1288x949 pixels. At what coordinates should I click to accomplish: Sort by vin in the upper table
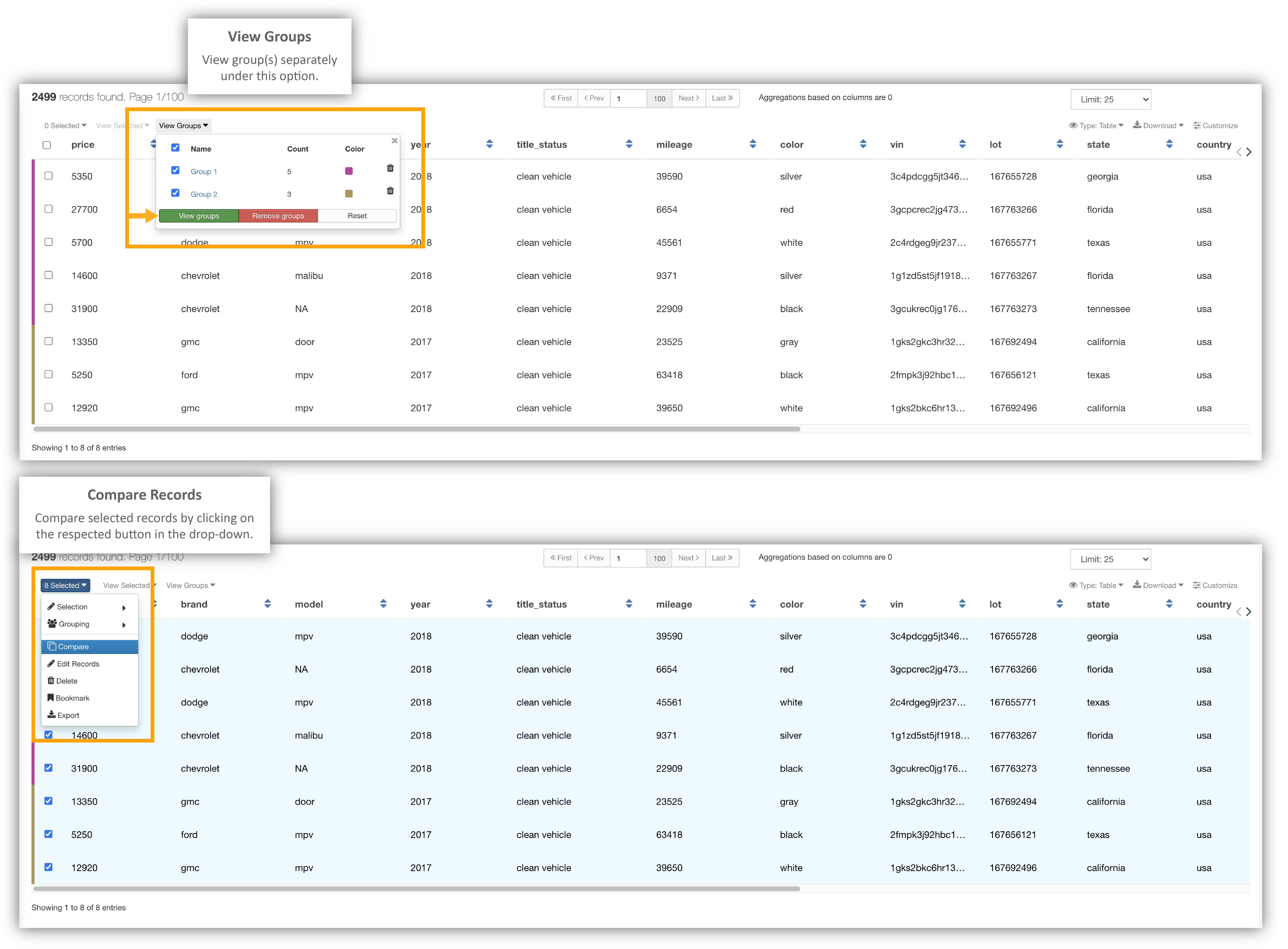pyautogui.click(x=962, y=144)
